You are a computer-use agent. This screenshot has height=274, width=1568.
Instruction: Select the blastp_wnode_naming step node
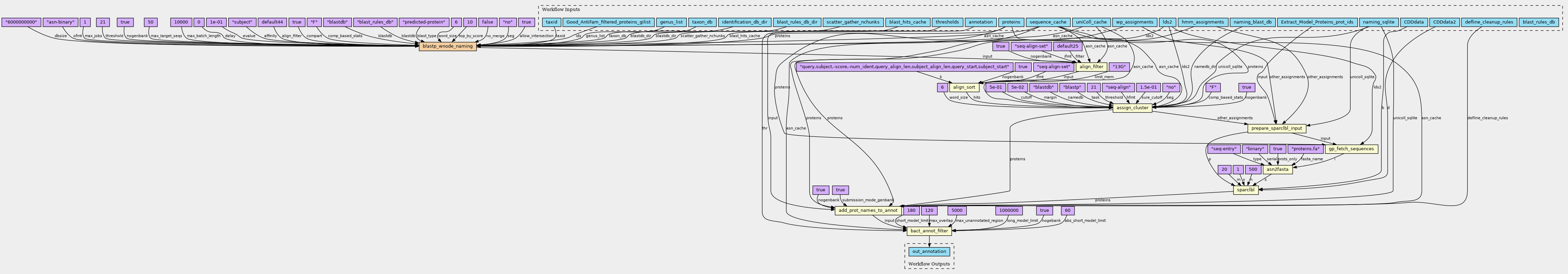(447, 46)
